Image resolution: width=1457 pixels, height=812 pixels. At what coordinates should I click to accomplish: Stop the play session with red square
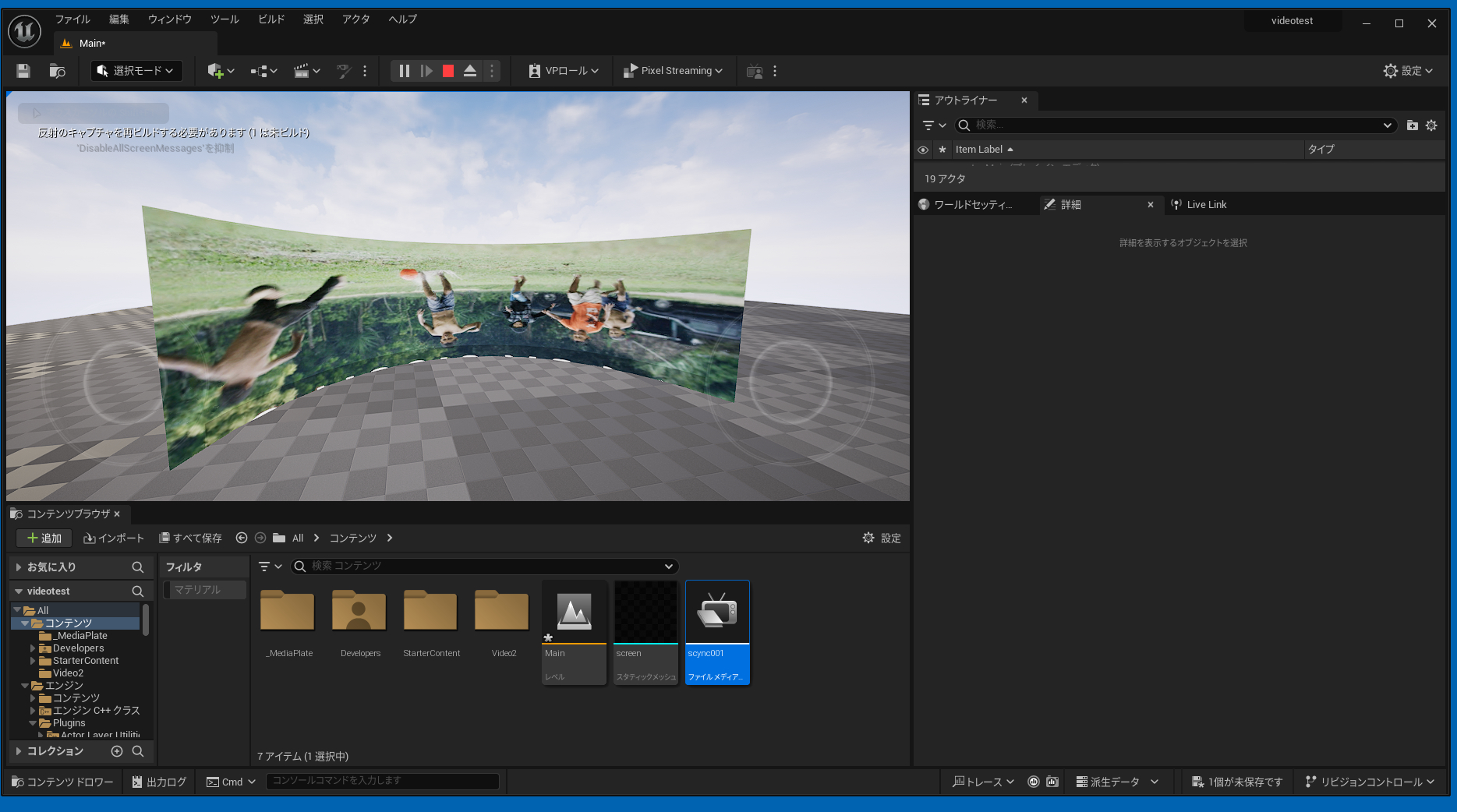448,71
